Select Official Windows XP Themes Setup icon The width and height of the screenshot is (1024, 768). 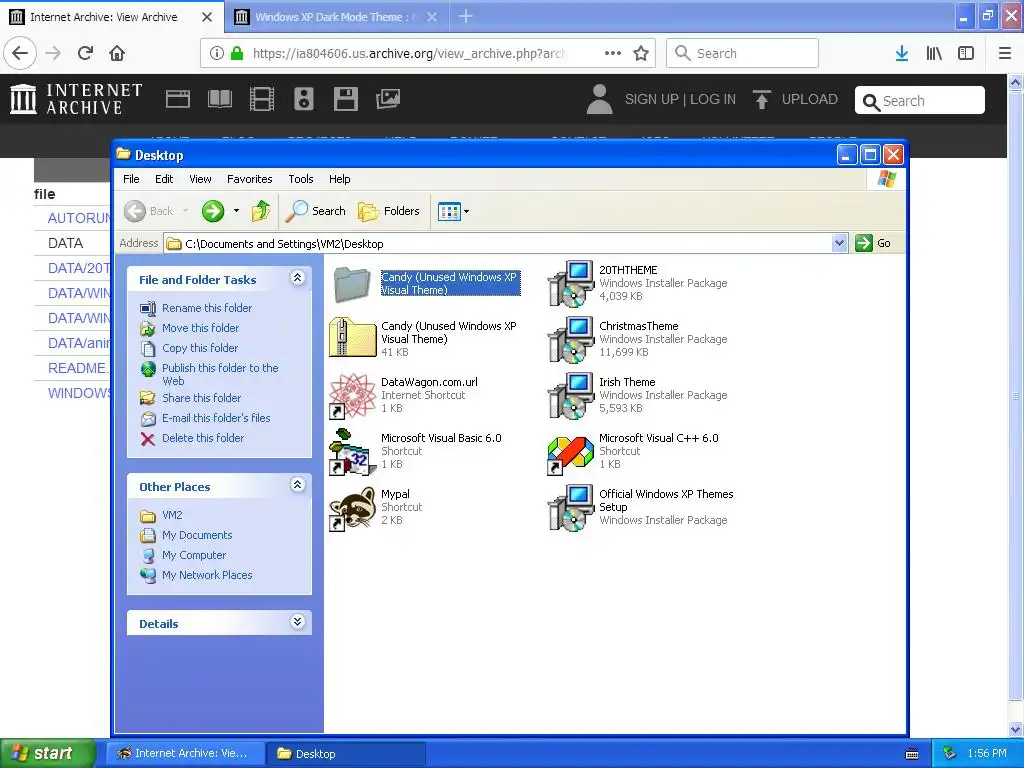570,508
